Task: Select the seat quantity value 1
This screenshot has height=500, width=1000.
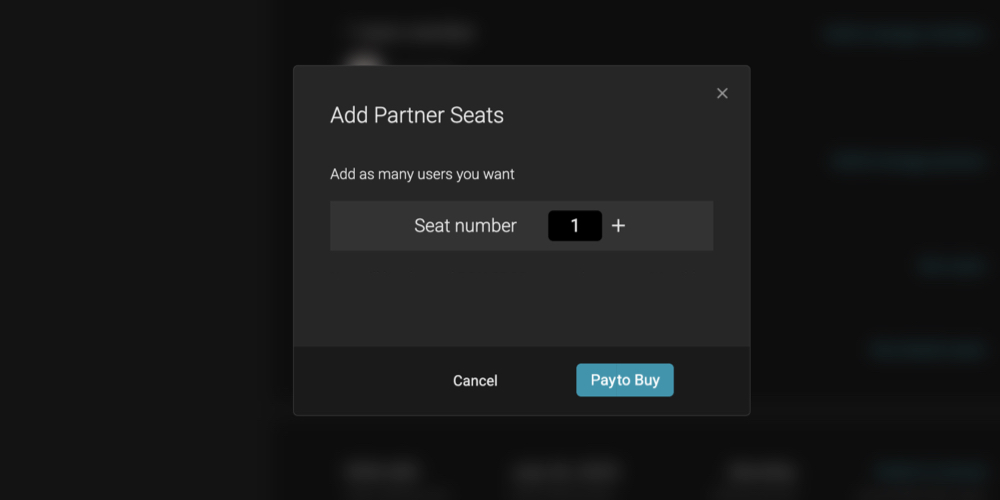Action: click(x=575, y=226)
